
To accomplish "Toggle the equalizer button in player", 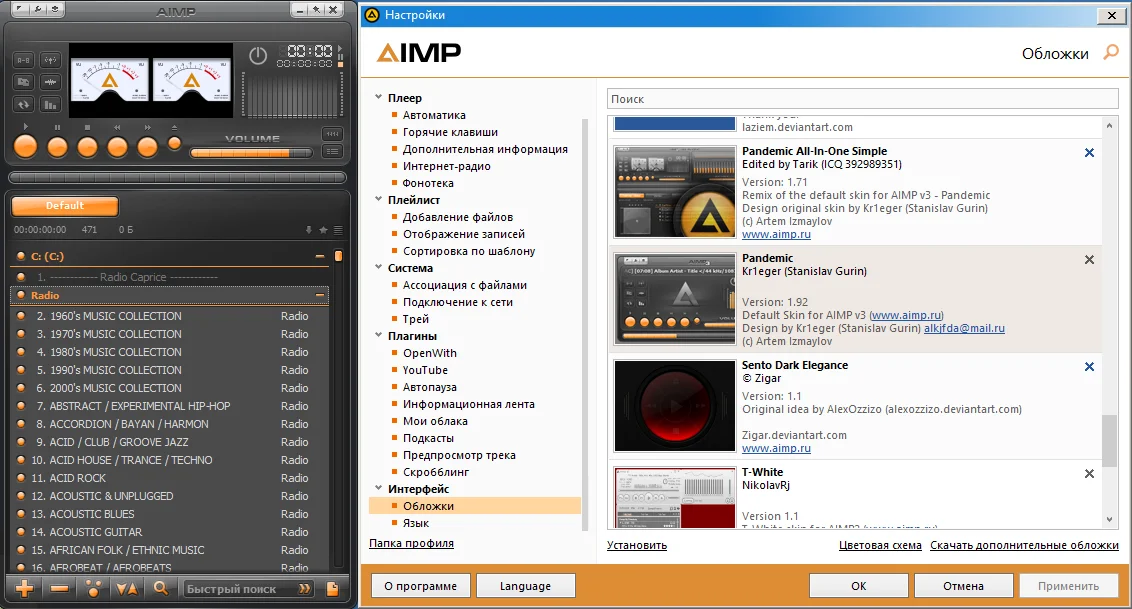I will [51, 105].
